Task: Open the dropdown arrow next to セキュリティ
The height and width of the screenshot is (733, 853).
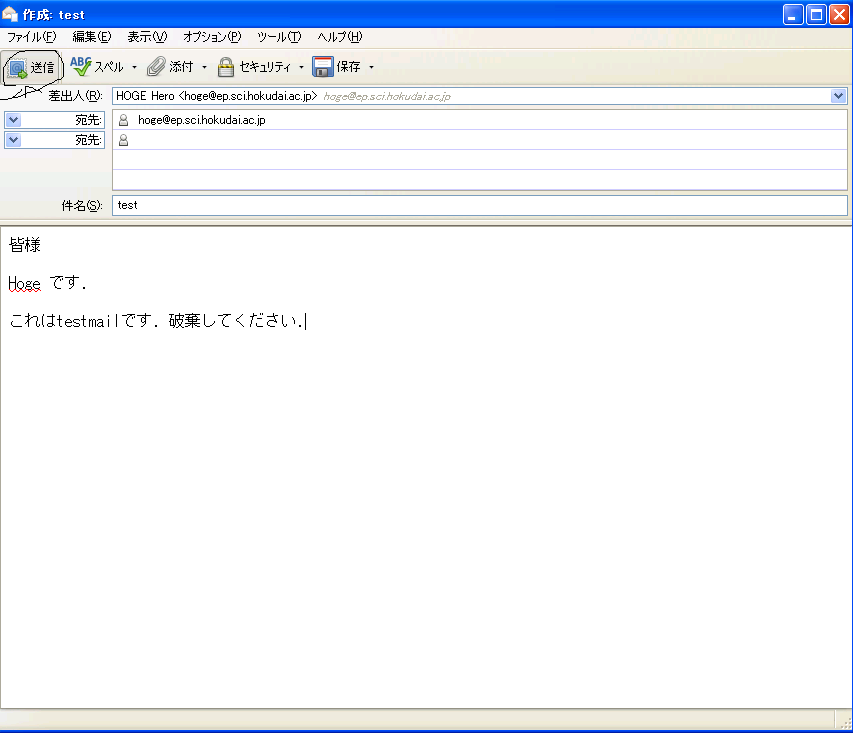Action: pos(302,68)
